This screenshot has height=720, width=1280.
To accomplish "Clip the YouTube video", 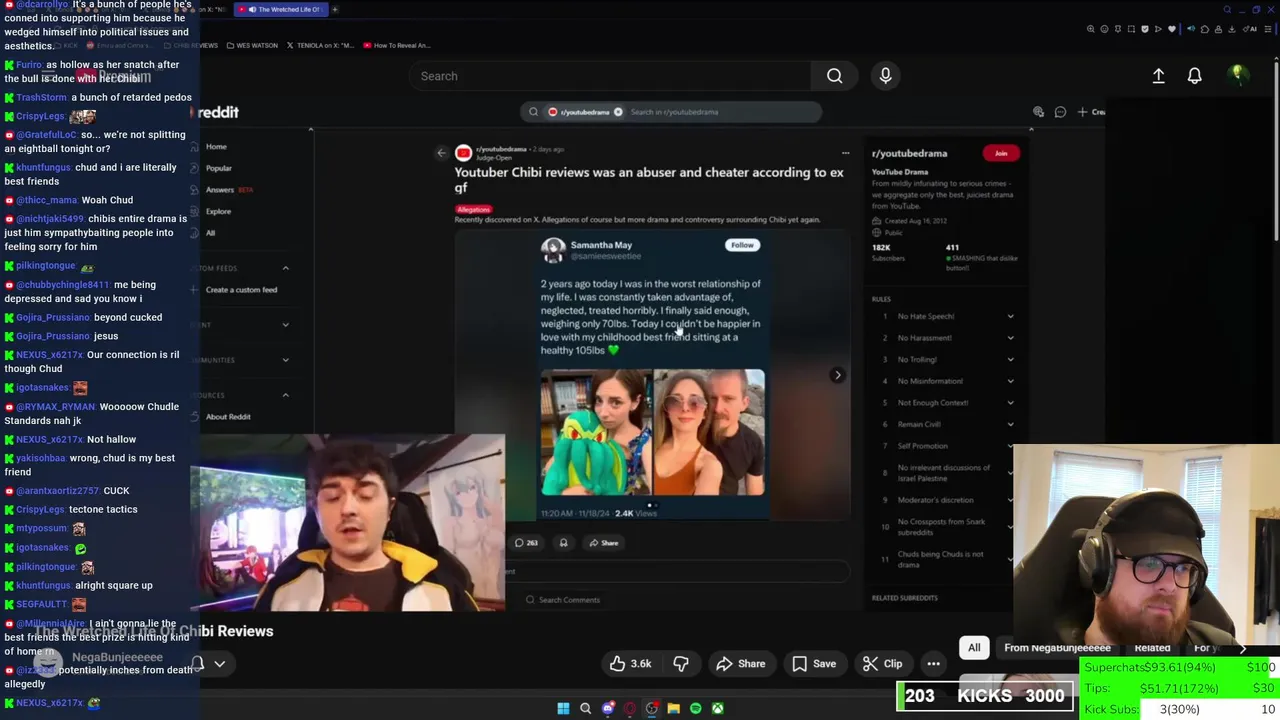I will tap(882, 664).
